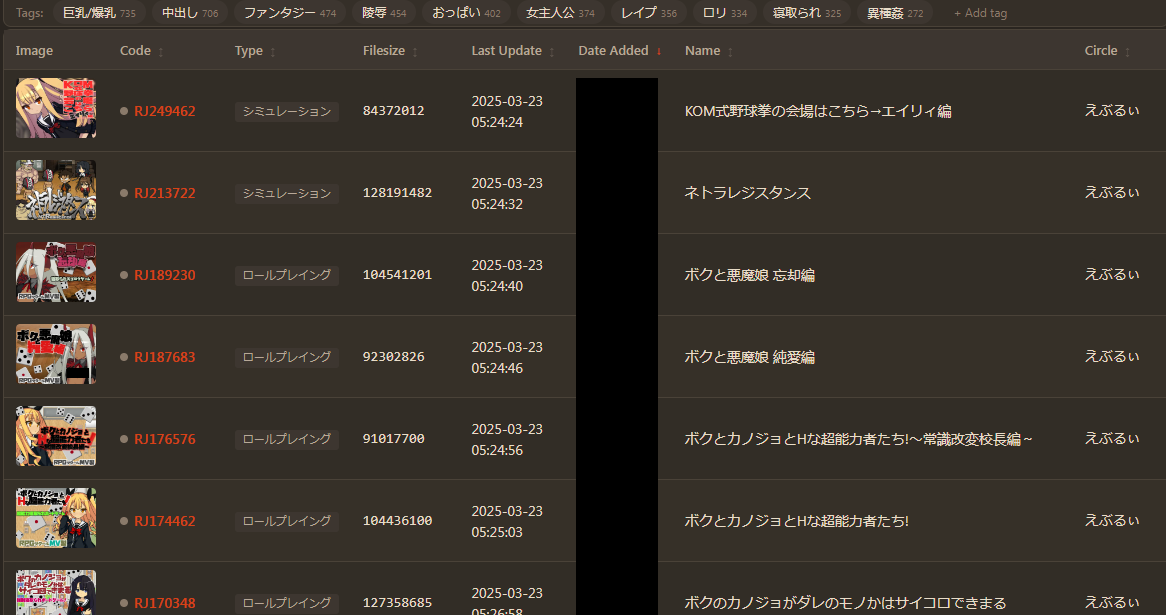This screenshot has height=615, width=1166.
Task: Select the 女主人公 374 tag
Action: [560, 13]
